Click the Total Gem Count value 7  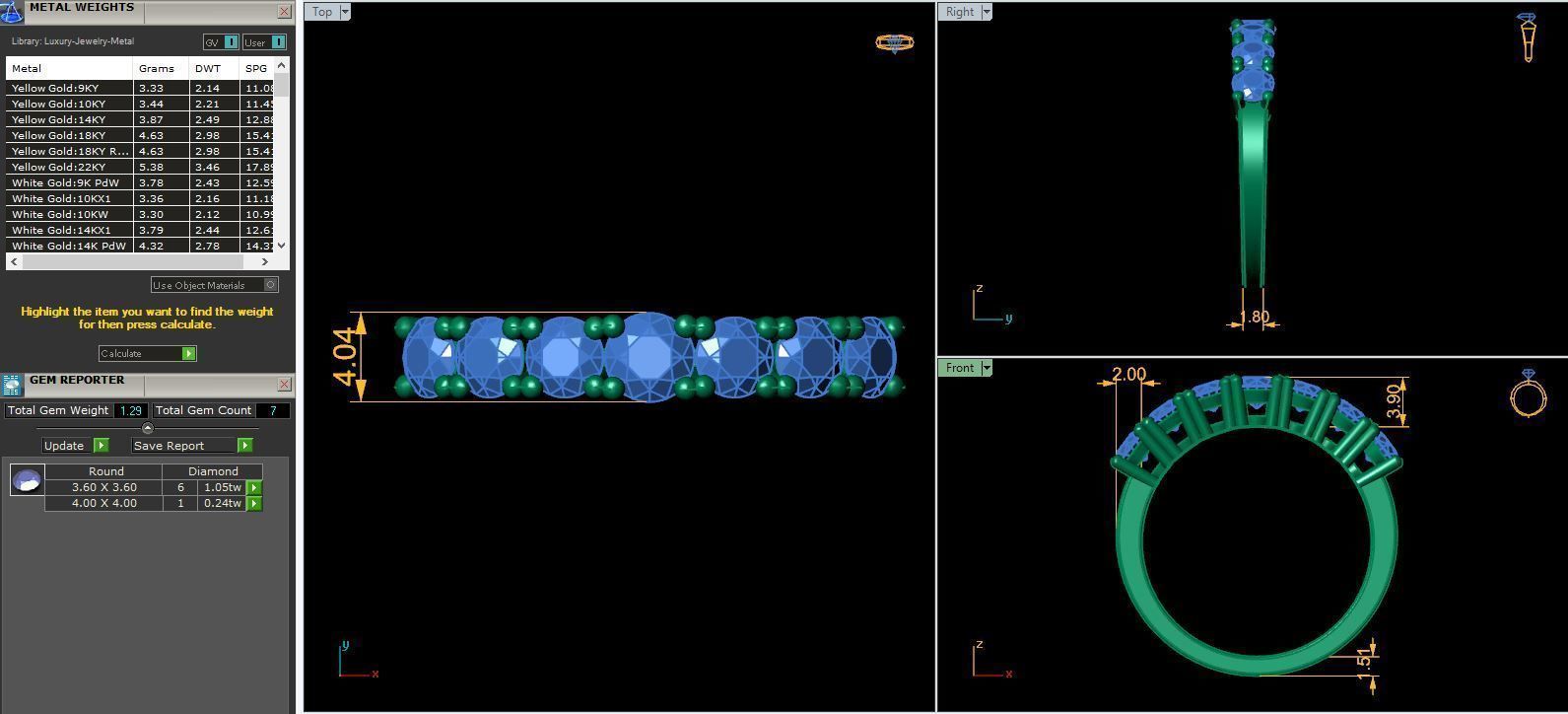point(273,410)
